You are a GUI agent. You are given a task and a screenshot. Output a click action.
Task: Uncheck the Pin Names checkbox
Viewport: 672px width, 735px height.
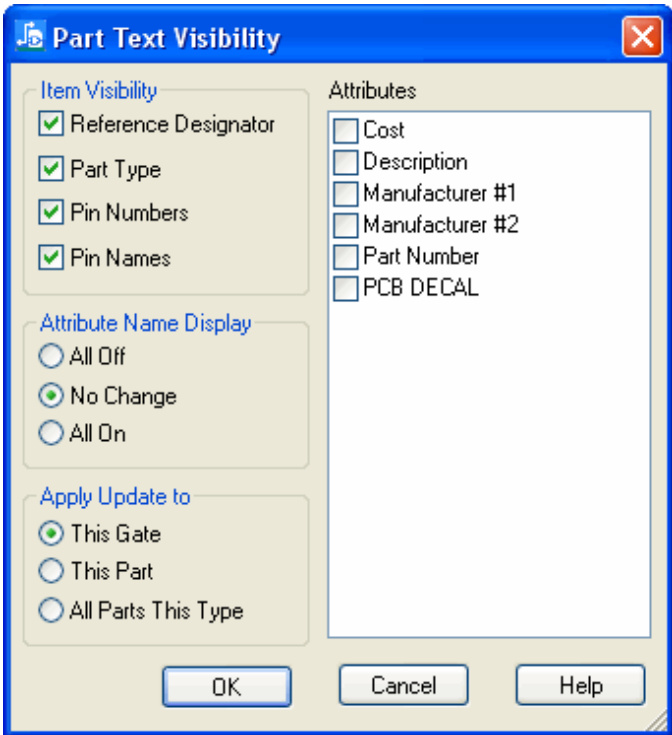[x=51, y=257]
